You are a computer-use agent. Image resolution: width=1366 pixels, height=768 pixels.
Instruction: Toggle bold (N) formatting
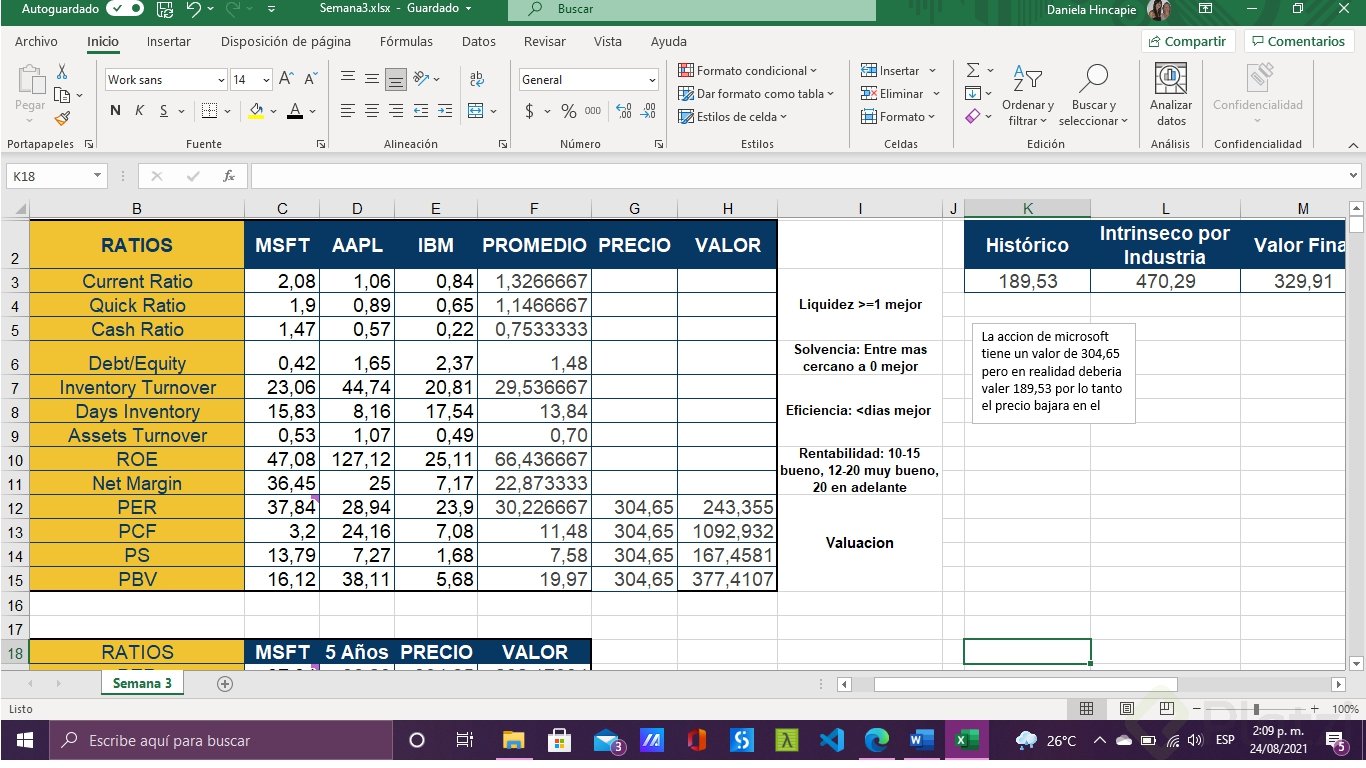click(x=115, y=111)
